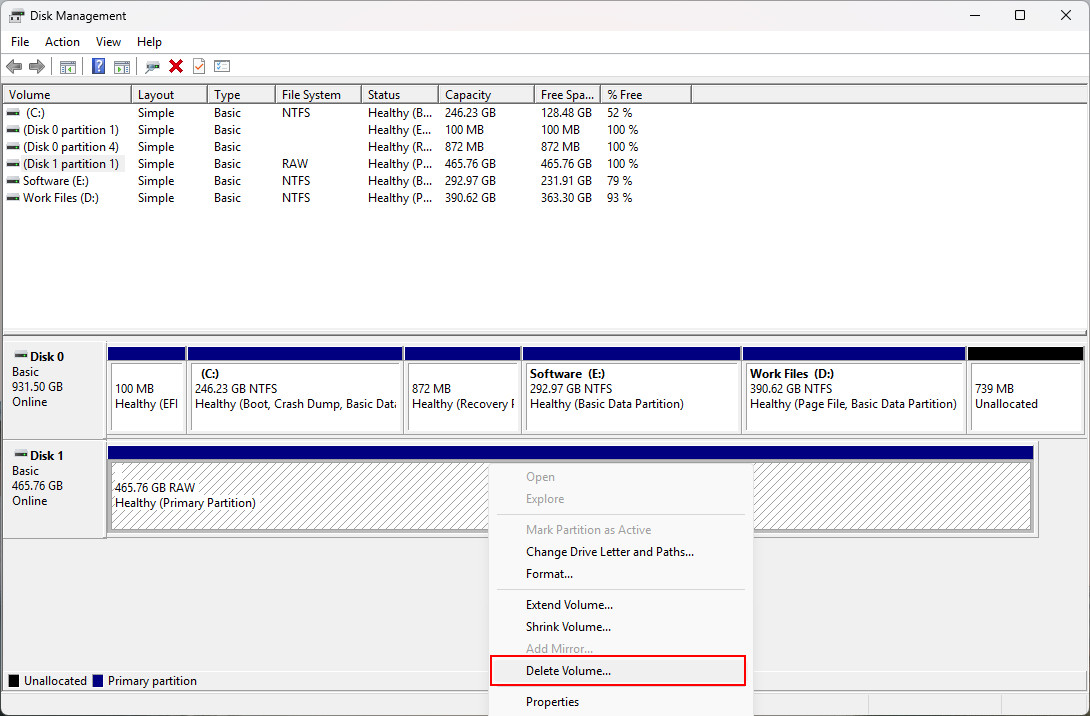Viewport: 1090px width, 716px height.
Task: Select the 739 MB Unallocated block
Action: click(1025, 391)
